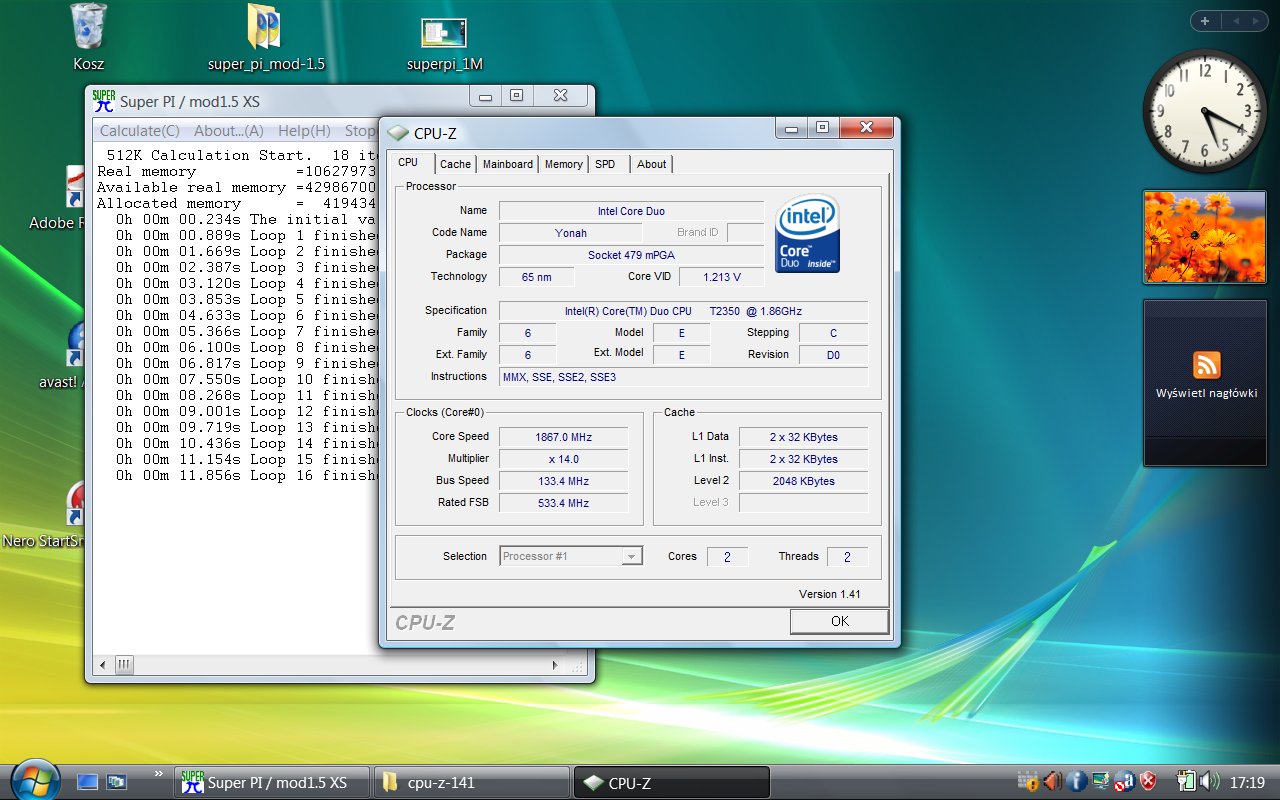Switch to the SPD tab

605,164
